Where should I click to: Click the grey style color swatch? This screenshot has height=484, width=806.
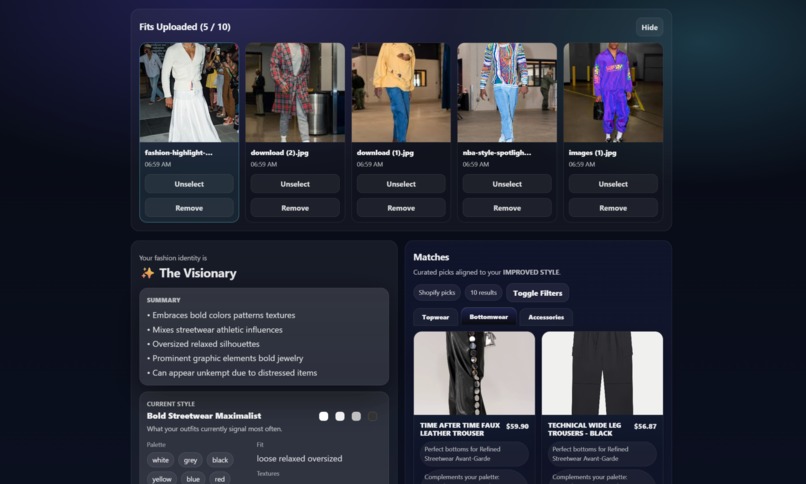356,416
